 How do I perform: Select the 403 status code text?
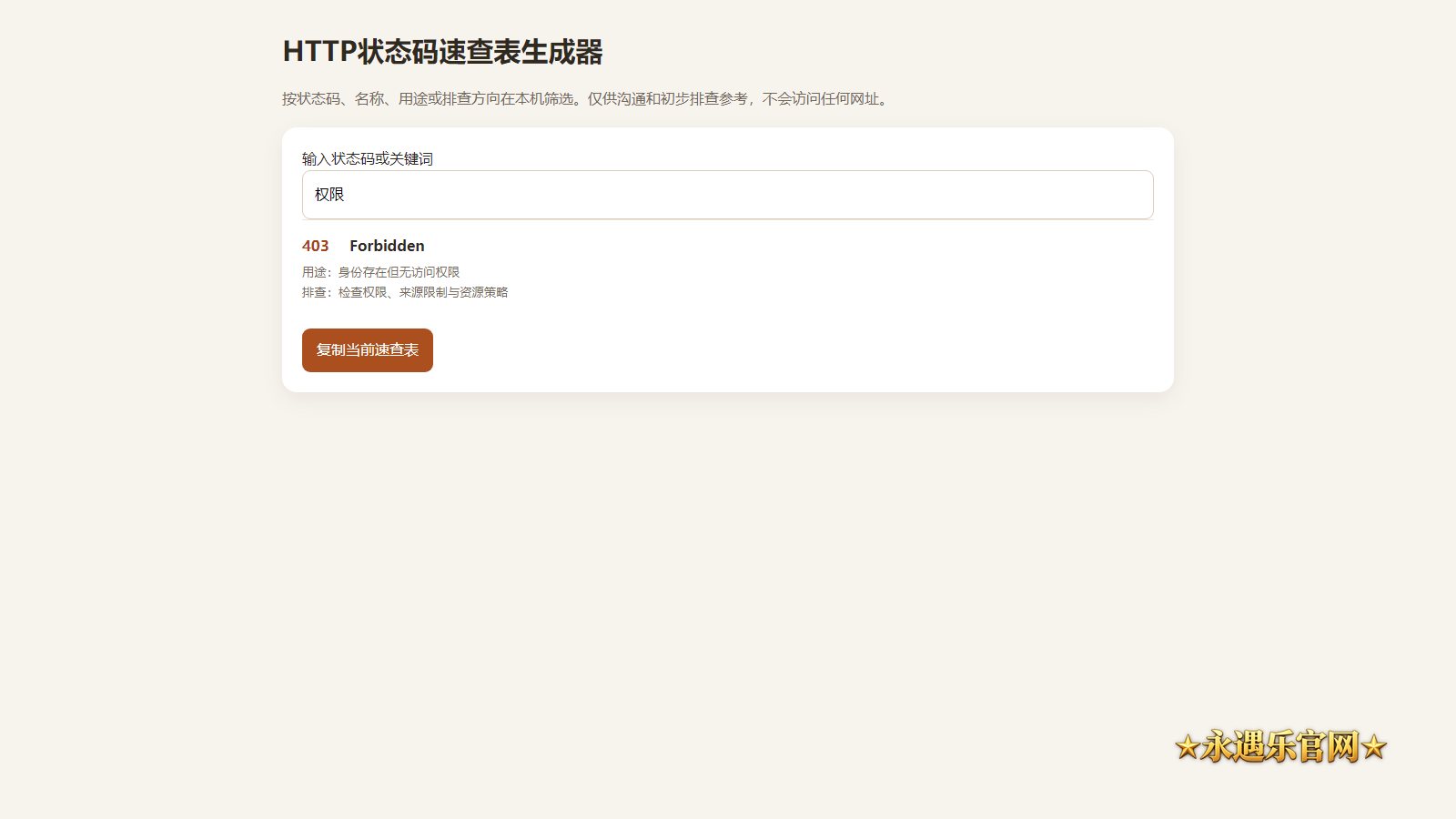point(316,246)
